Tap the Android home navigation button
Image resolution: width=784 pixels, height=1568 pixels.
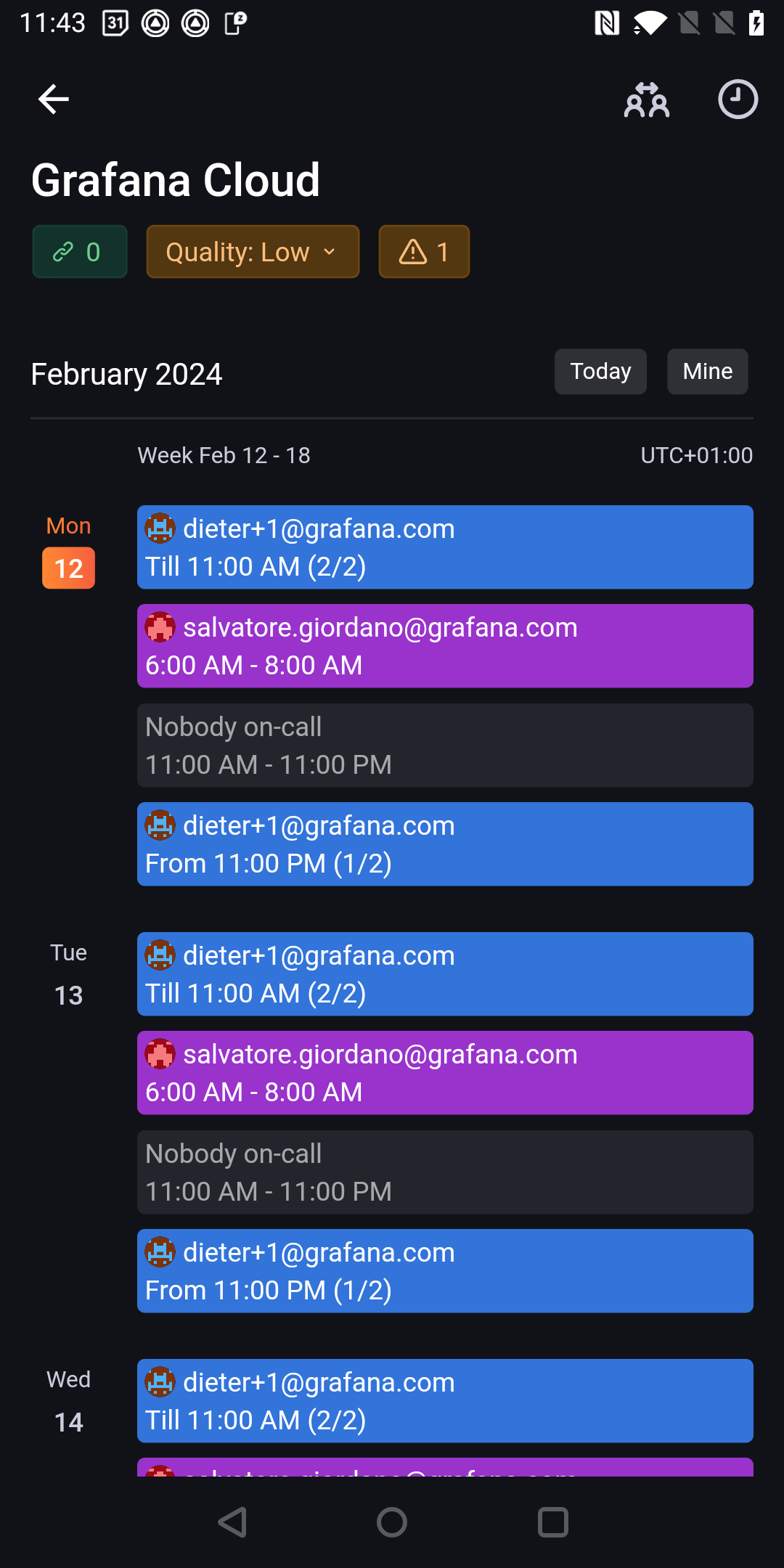tap(392, 1522)
